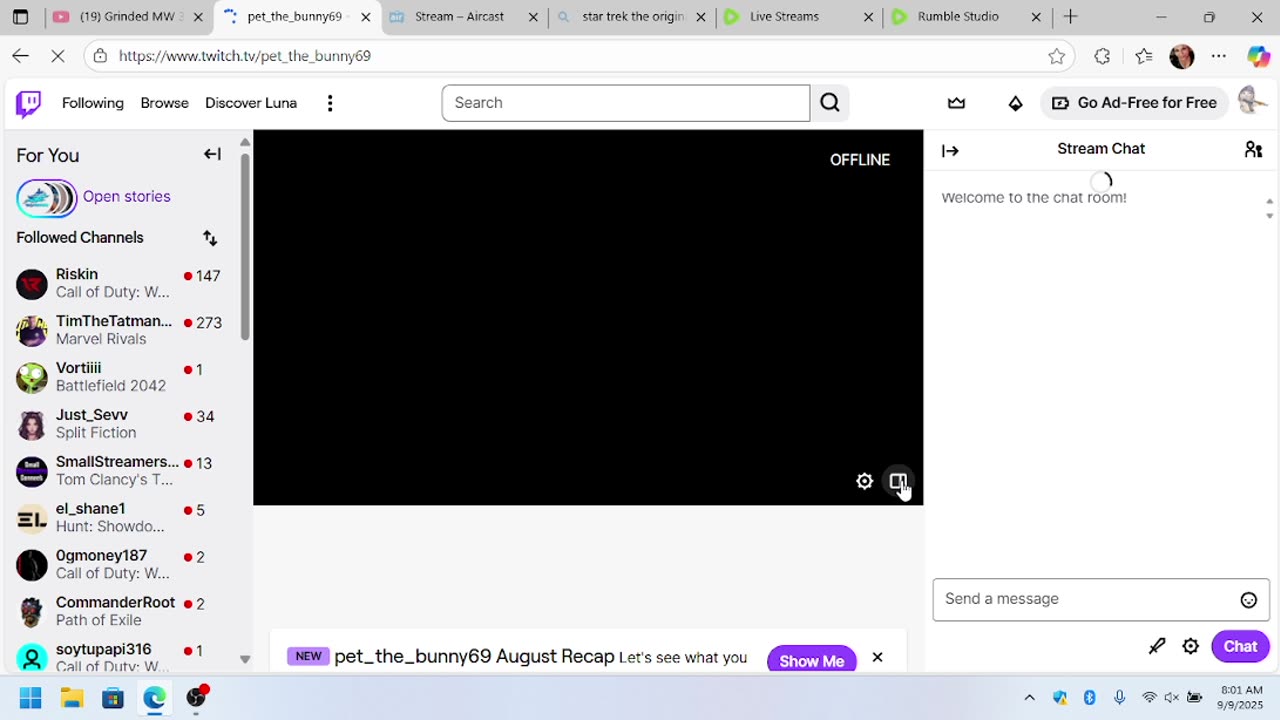The height and width of the screenshot is (720, 1280).
Task: Open the Browse page
Action: tap(164, 103)
